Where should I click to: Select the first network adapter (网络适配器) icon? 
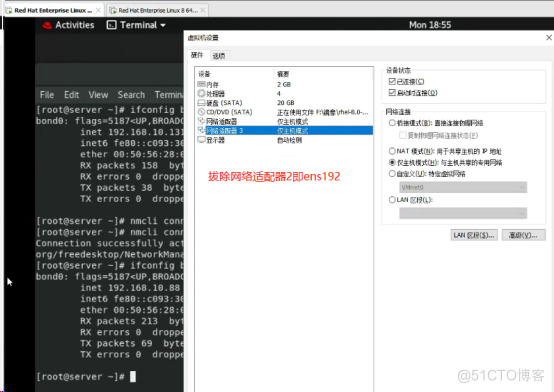201,121
